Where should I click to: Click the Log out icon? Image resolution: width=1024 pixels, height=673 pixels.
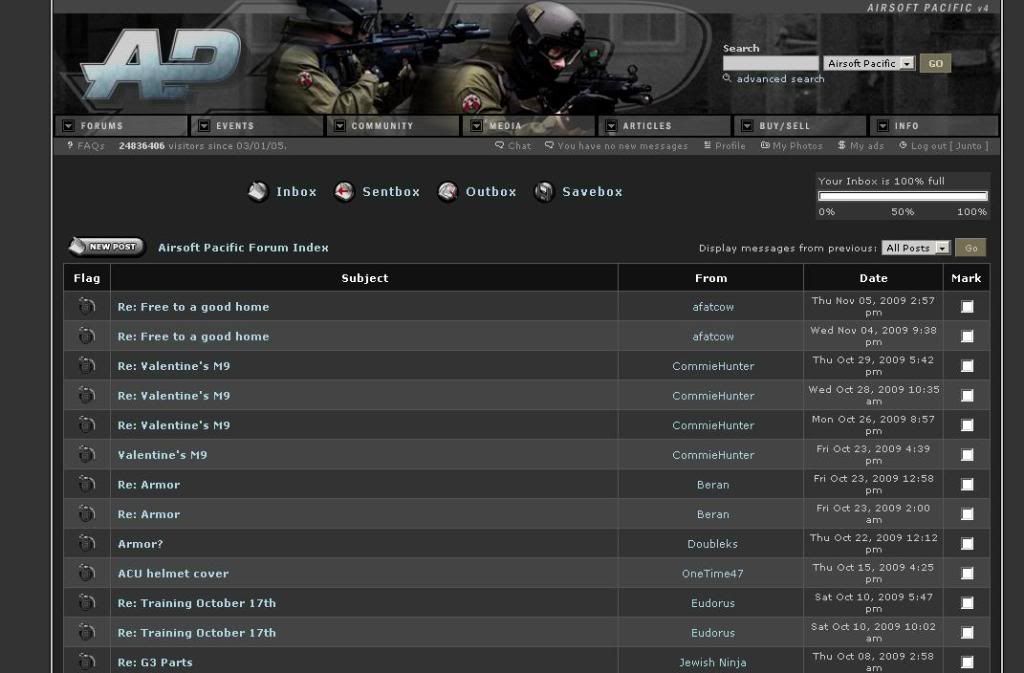[903, 146]
